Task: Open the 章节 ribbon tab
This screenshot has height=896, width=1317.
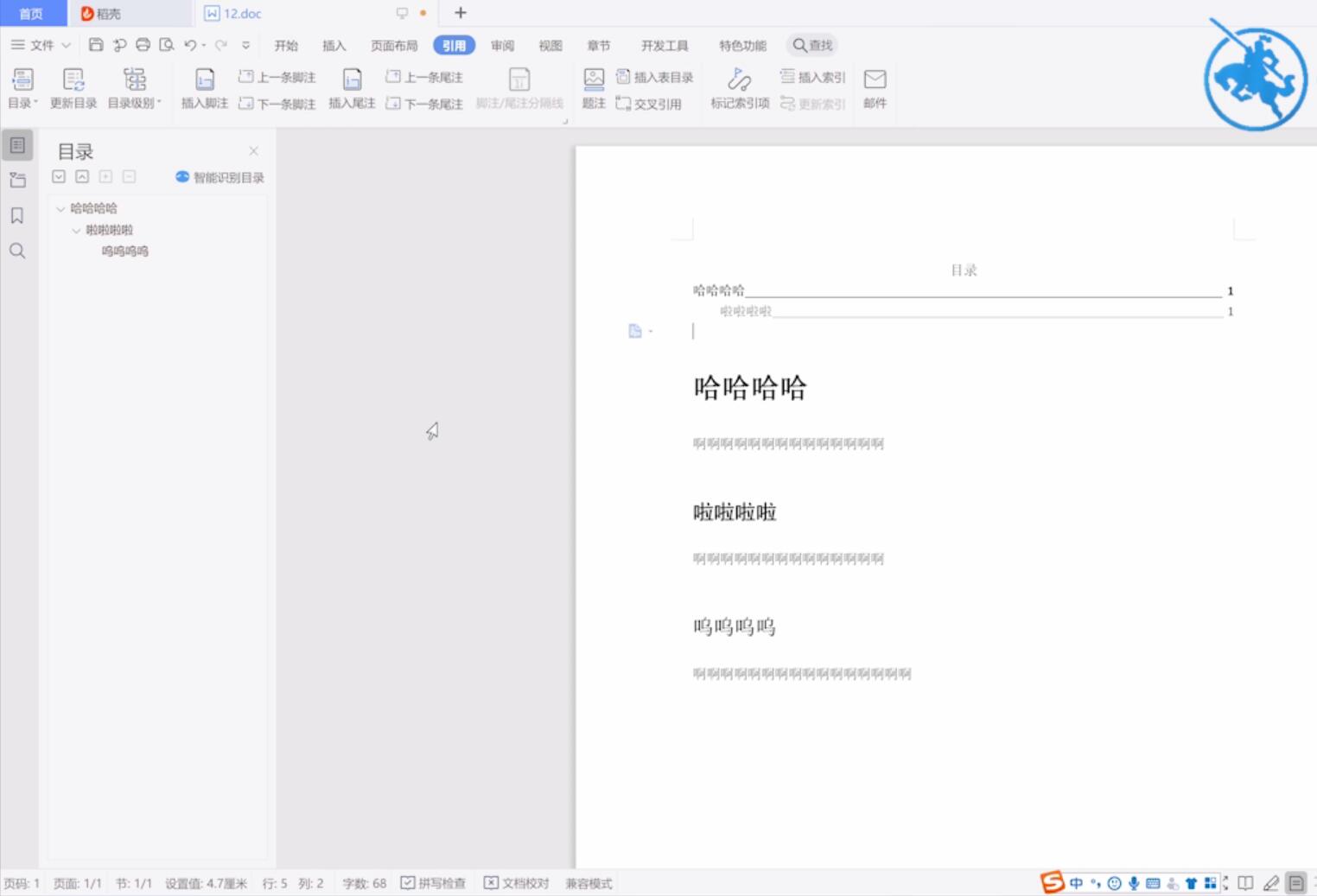Action: [598, 45]
